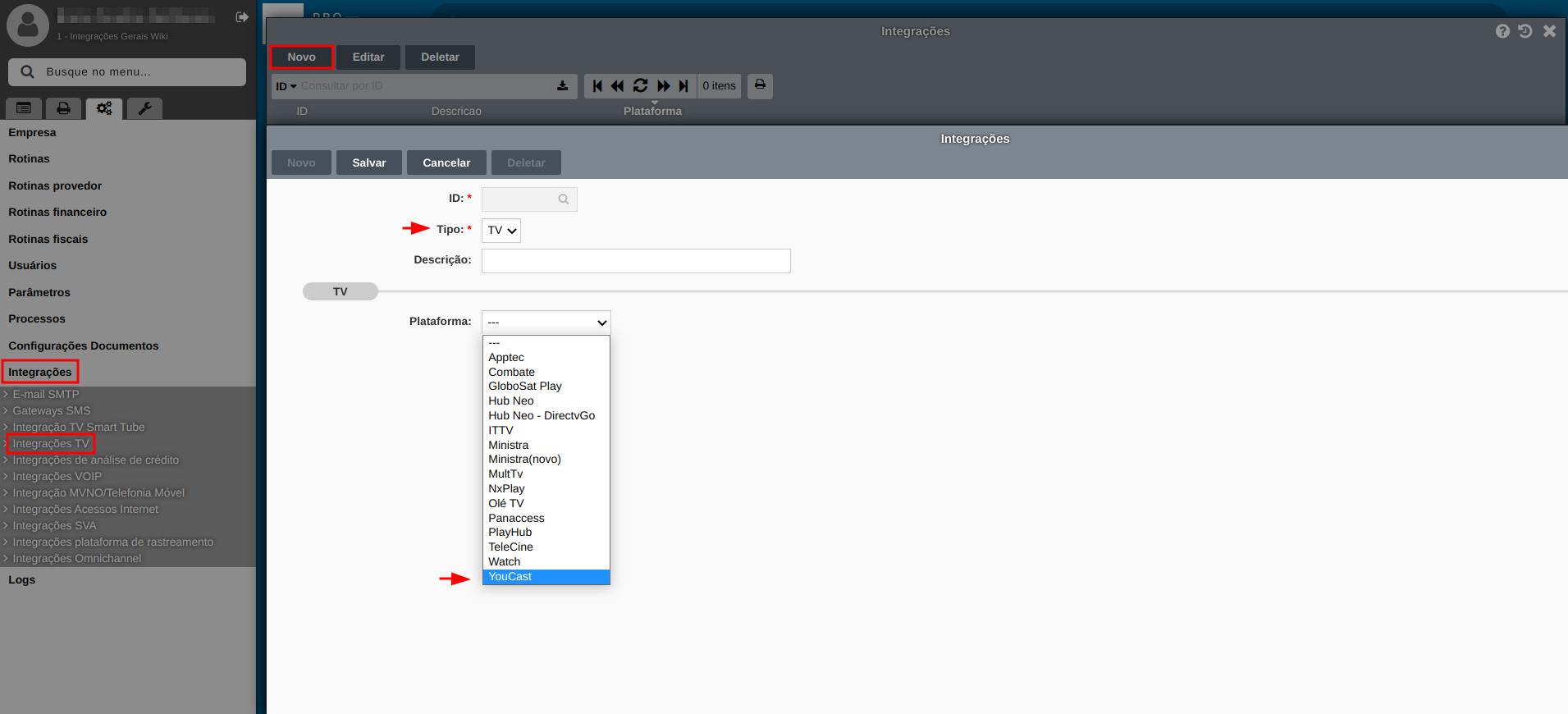The height and width of the screenshot is (714, 1568).
Task: Select Apptec from the platform list
Action: pyautogui.click(x=546, y=358)
